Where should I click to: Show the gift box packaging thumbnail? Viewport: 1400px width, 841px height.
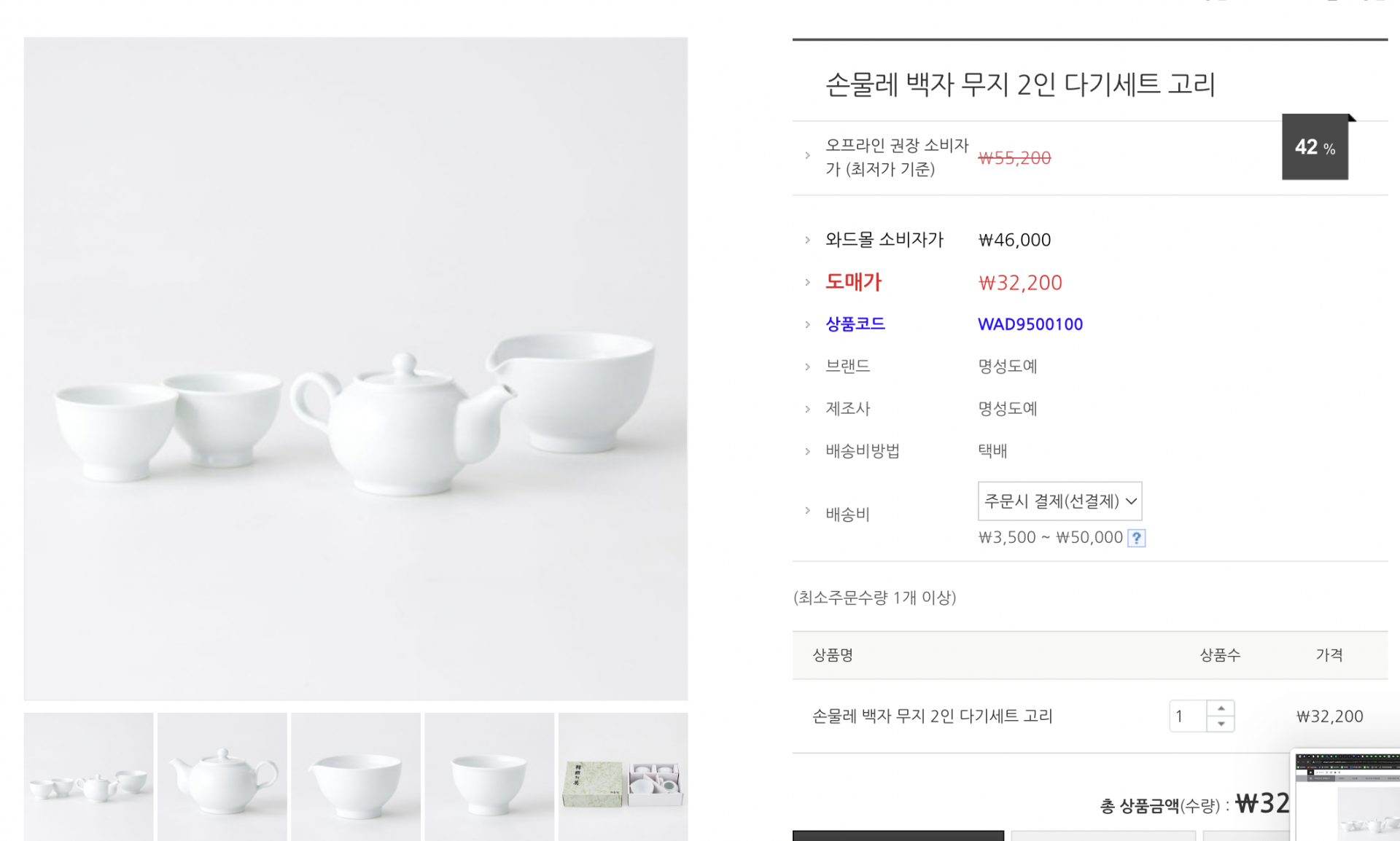(623, 777)
